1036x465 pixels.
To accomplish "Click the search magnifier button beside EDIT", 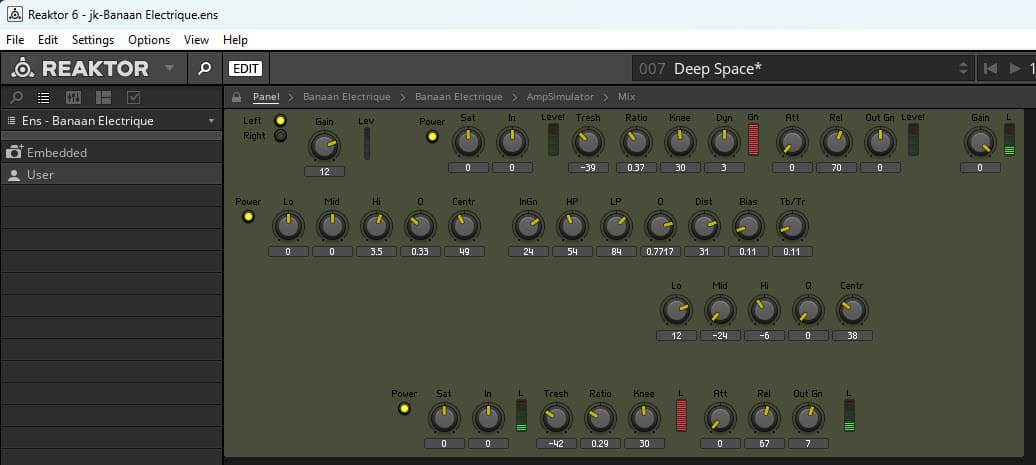I will click(205, 68).
